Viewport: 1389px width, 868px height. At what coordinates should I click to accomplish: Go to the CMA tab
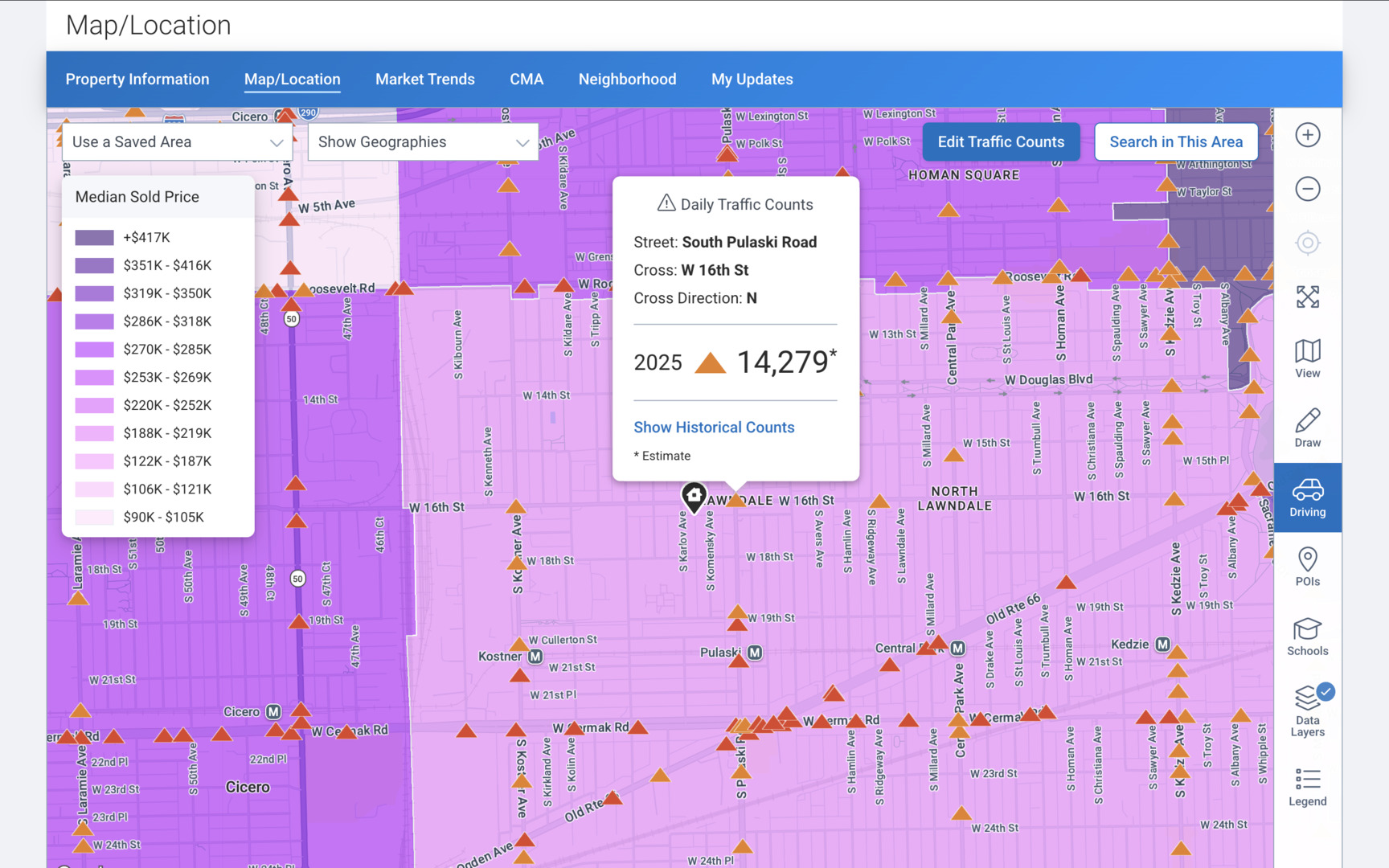coord(527,80)
